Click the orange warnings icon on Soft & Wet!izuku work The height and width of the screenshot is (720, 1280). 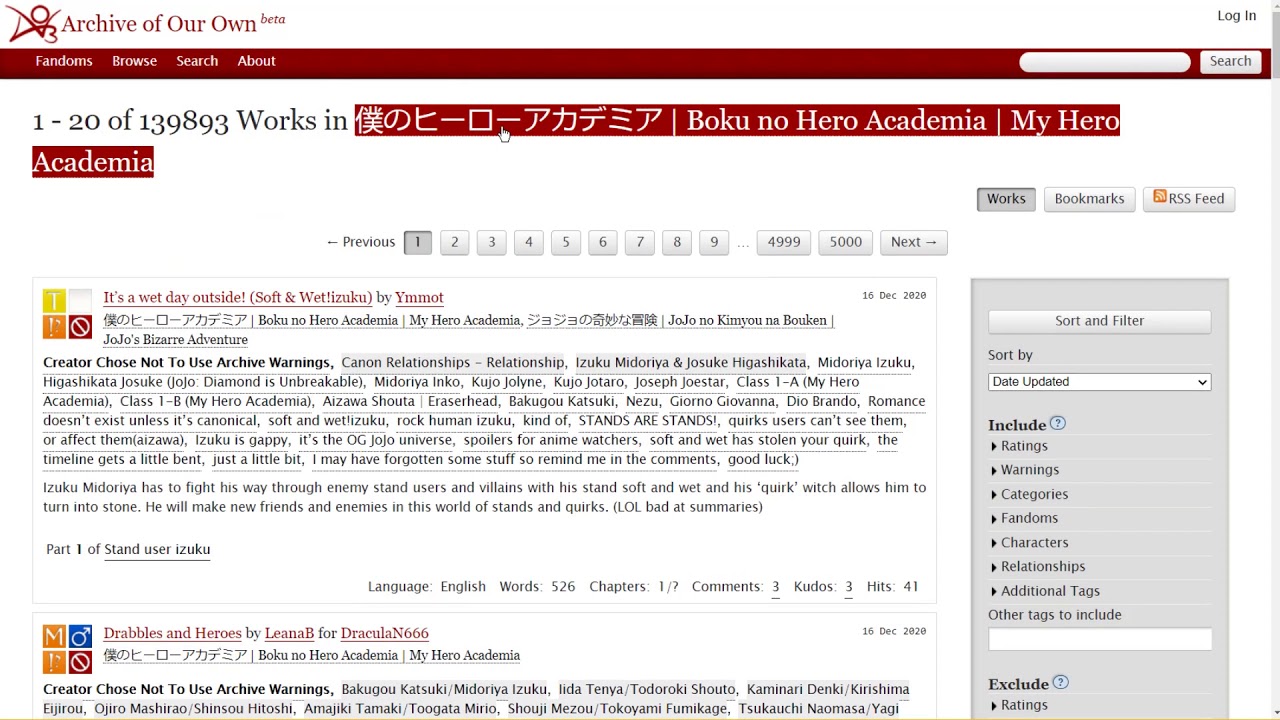pos(54,327)
